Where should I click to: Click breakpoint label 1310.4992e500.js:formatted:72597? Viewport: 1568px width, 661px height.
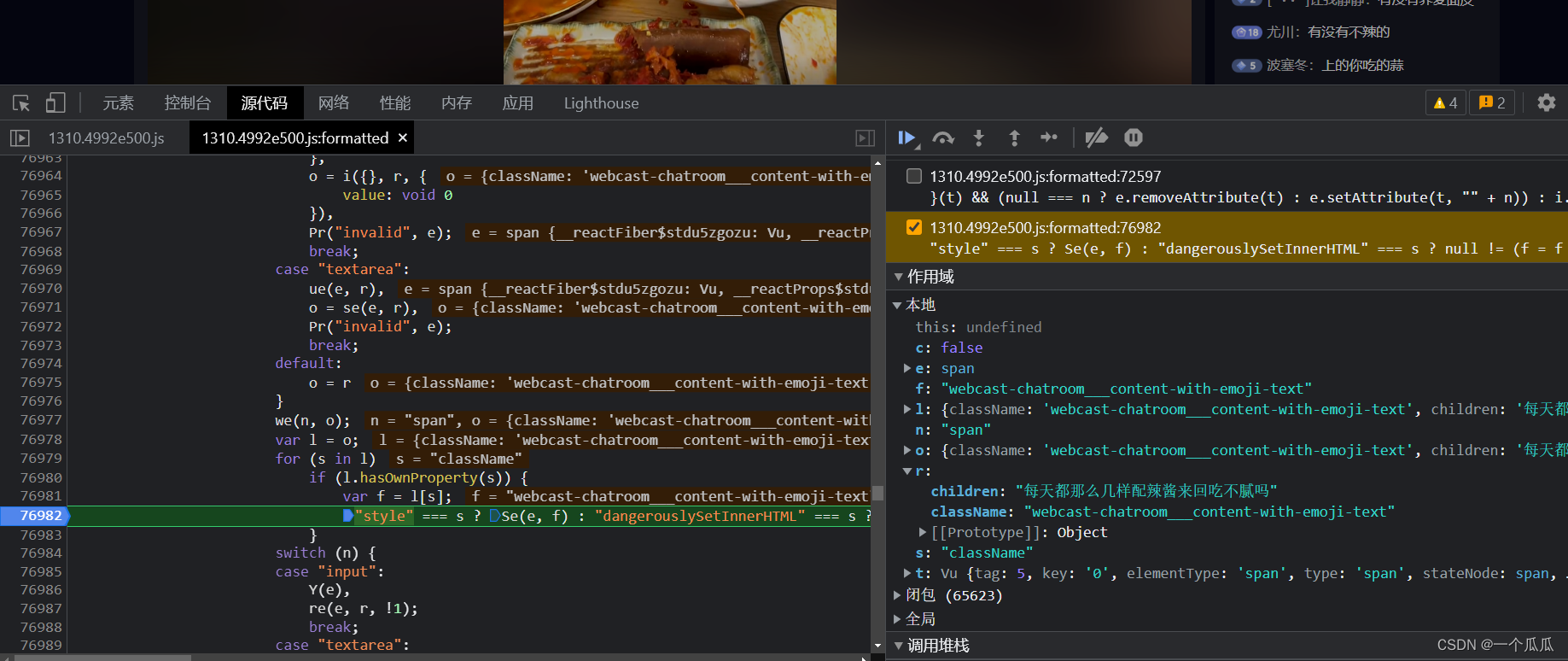coord(1046,177)
